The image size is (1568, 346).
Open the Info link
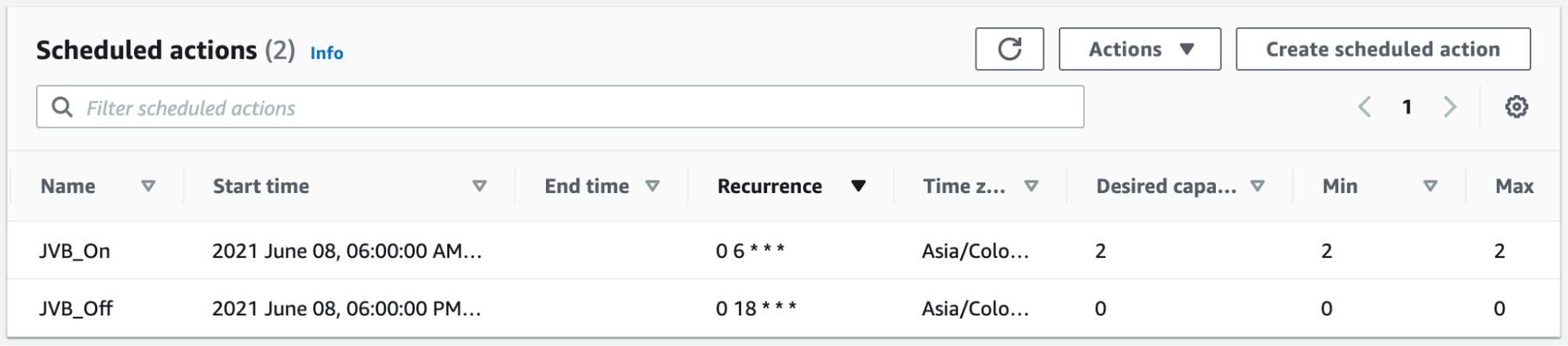(326, 53)
